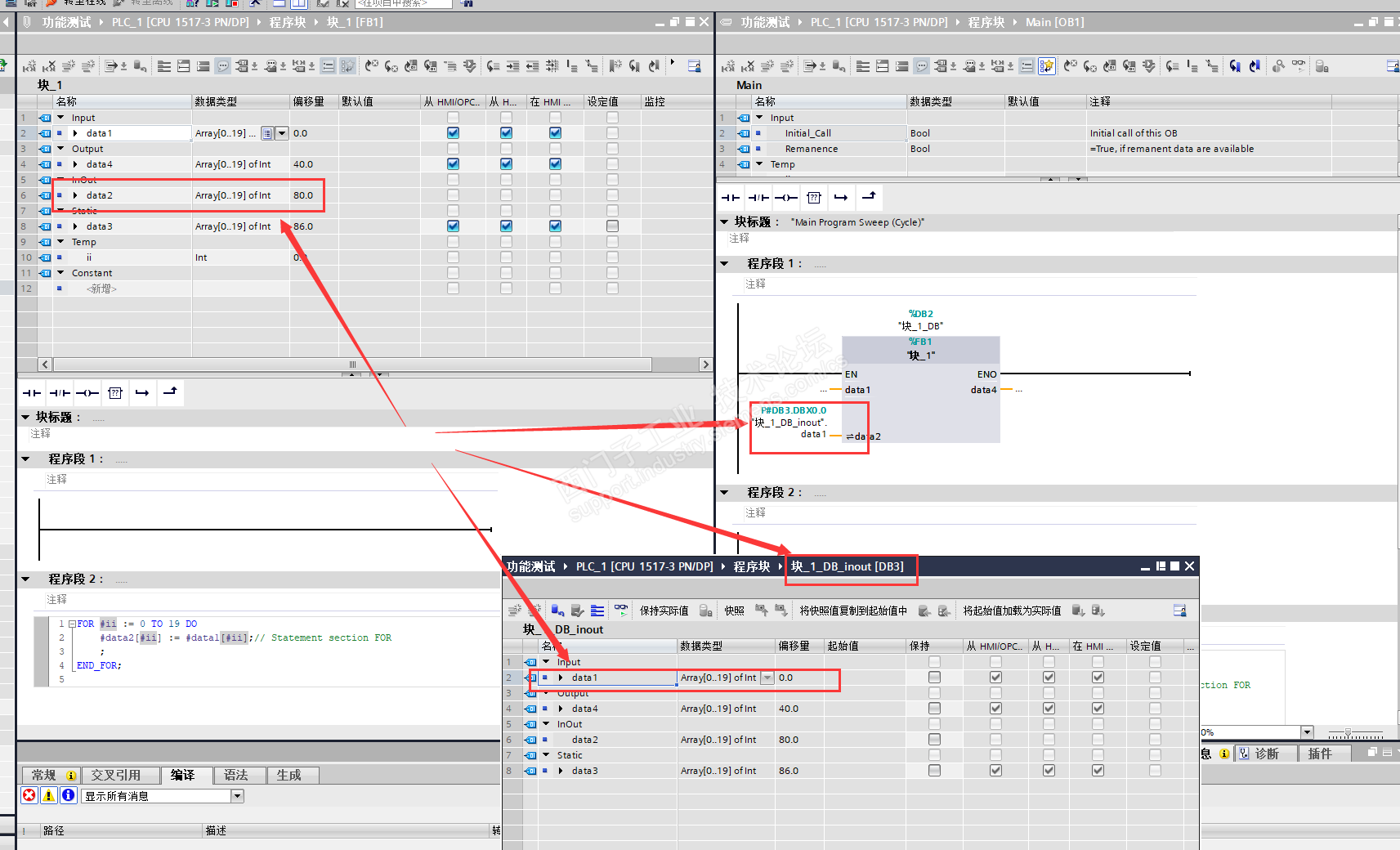The height and width of the screenshot is (850, 1400).
Task: Click 将快照值复制到起始值中 button
Action: click(852, 611)
